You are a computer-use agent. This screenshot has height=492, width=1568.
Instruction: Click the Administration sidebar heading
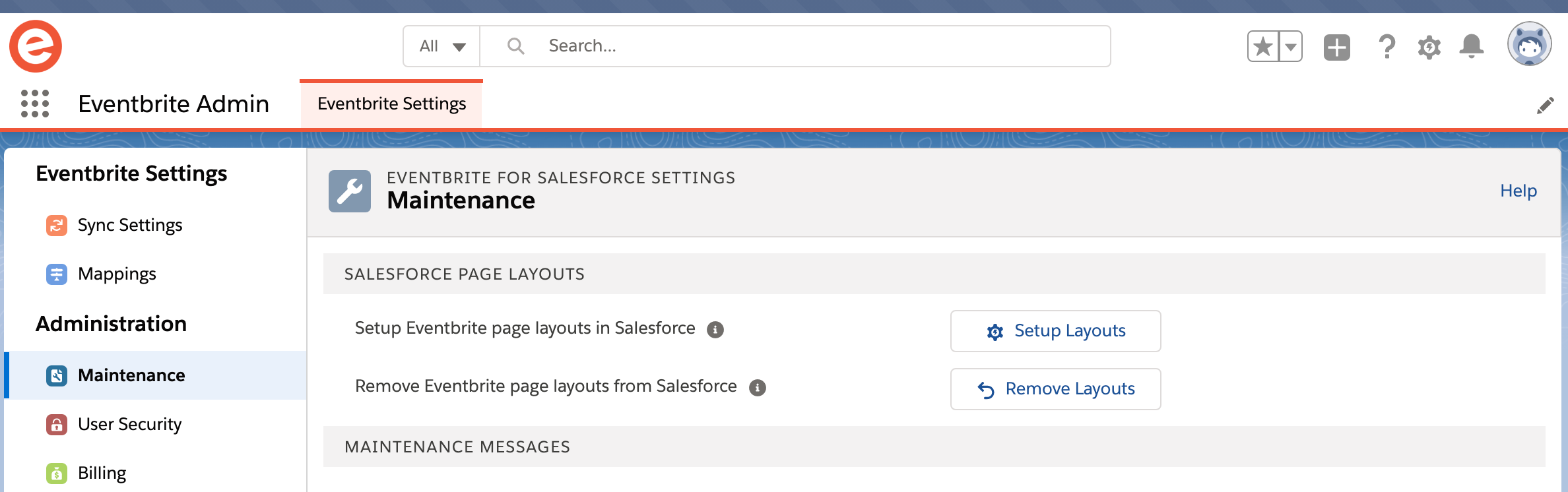coord(111,324)
